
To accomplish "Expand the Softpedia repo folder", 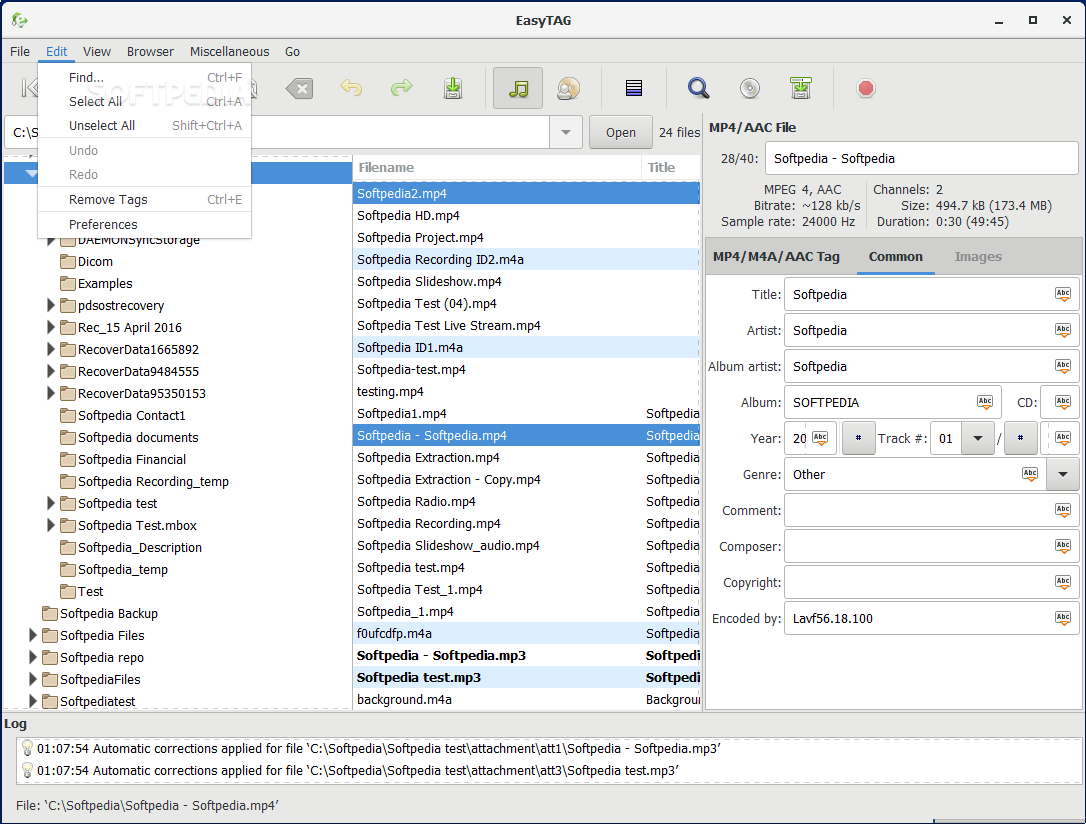I will point(32,657).
